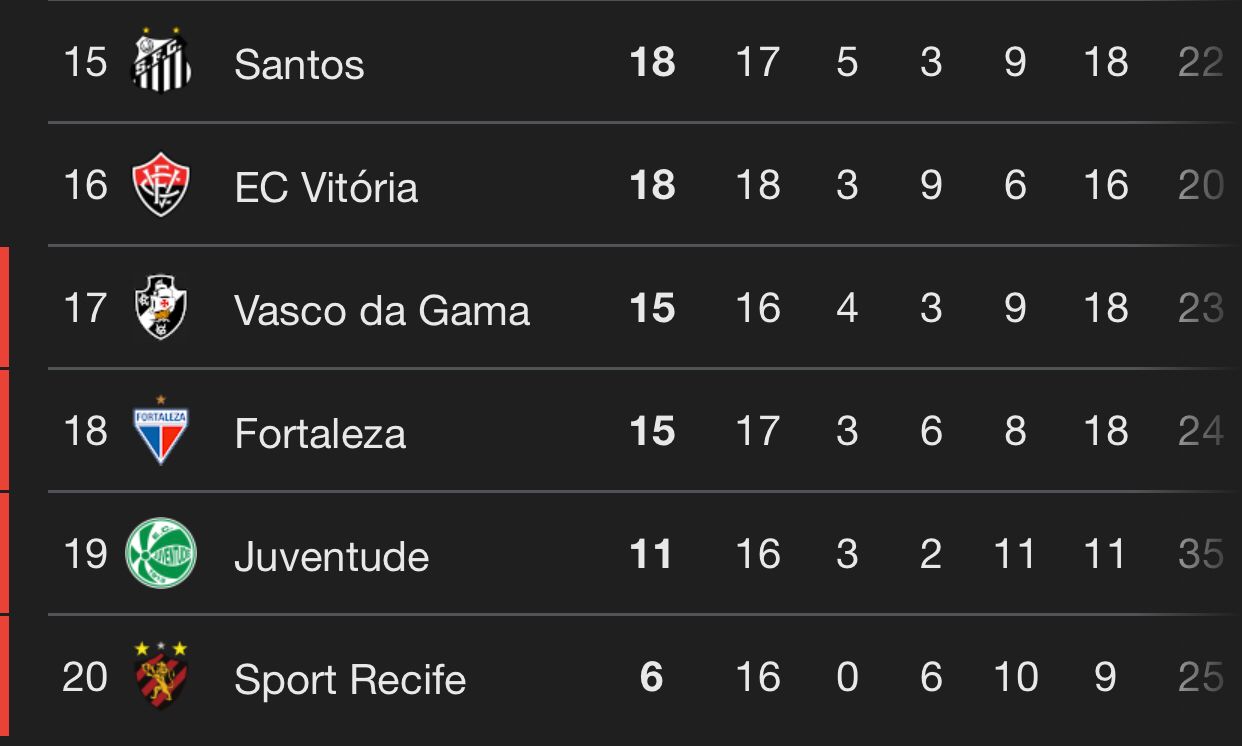Open the EC Vitória team page
This screenshot has width=1242, height=746.
pyautogui.click(x=326, y=187)
